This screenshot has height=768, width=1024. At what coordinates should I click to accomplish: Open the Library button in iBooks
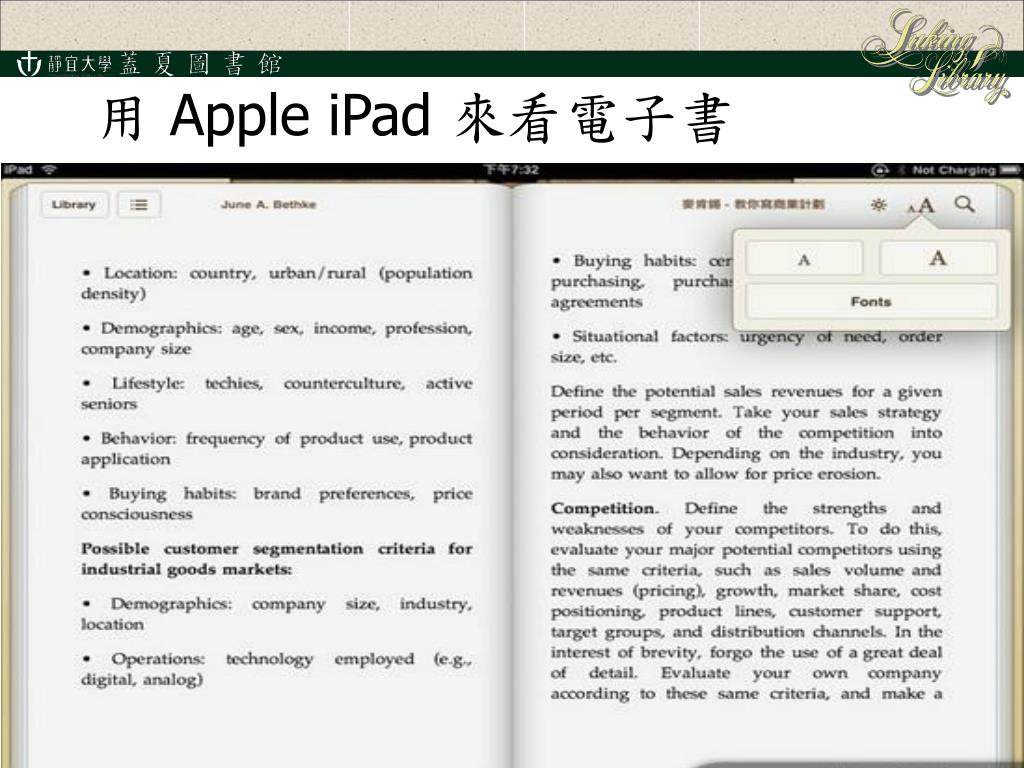tap(74, 204)
